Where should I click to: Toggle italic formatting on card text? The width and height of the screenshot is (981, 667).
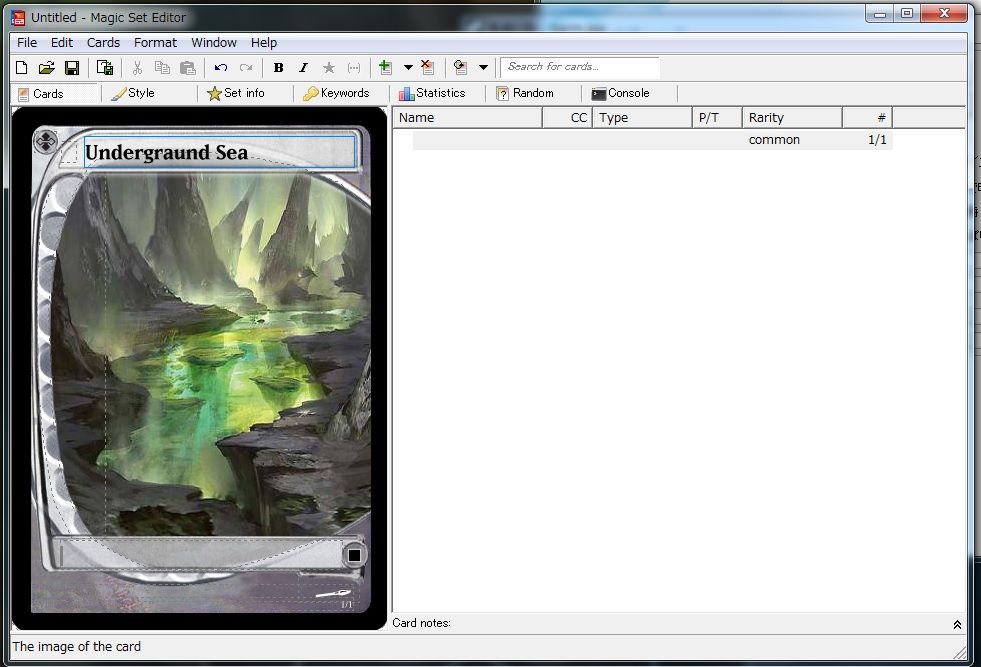point(303,67)
